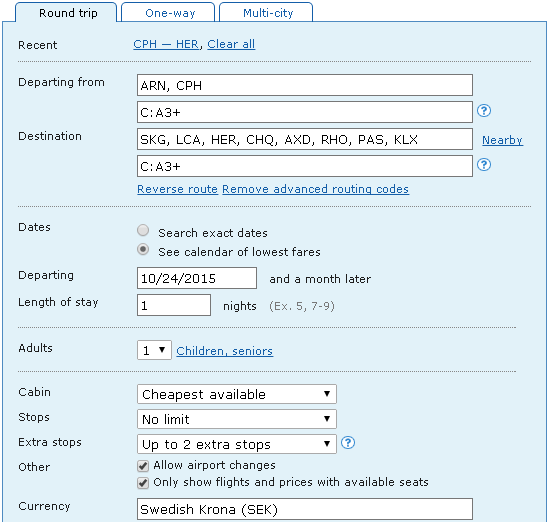This screenshot has height=522, width=553.
Task: Open help icon beside departure routing code
Action: (x=484, y=111)
